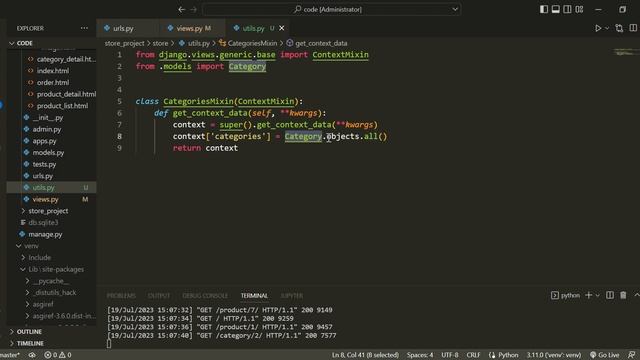This screenshot has width=640, height=360.
Task: Click the Ln 8, Col 41 status entry
Action: [365, 355]
